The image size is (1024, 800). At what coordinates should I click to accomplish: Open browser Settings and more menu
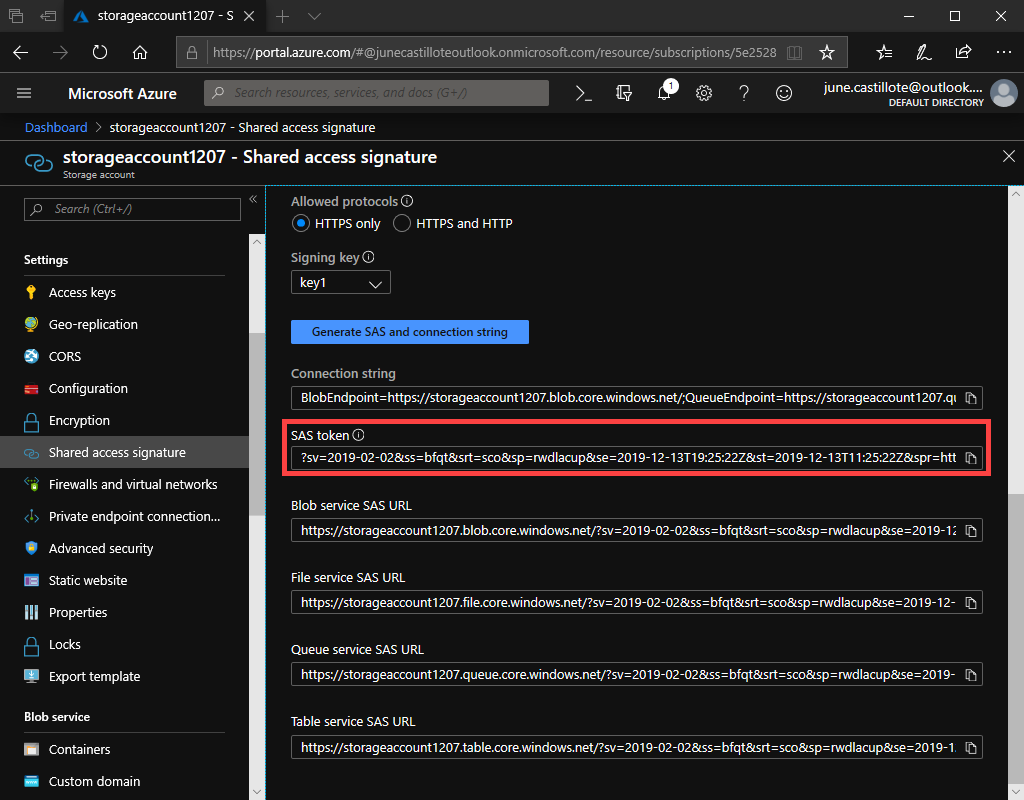(1004, 52)
